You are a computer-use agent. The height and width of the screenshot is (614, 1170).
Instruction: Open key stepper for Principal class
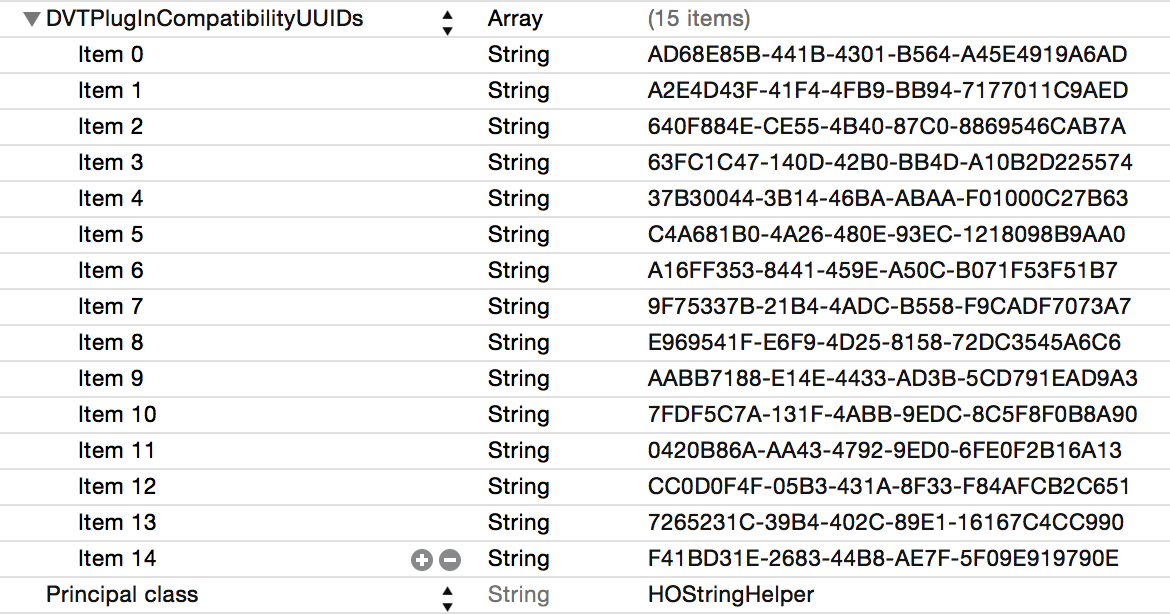tap(447, 598)
